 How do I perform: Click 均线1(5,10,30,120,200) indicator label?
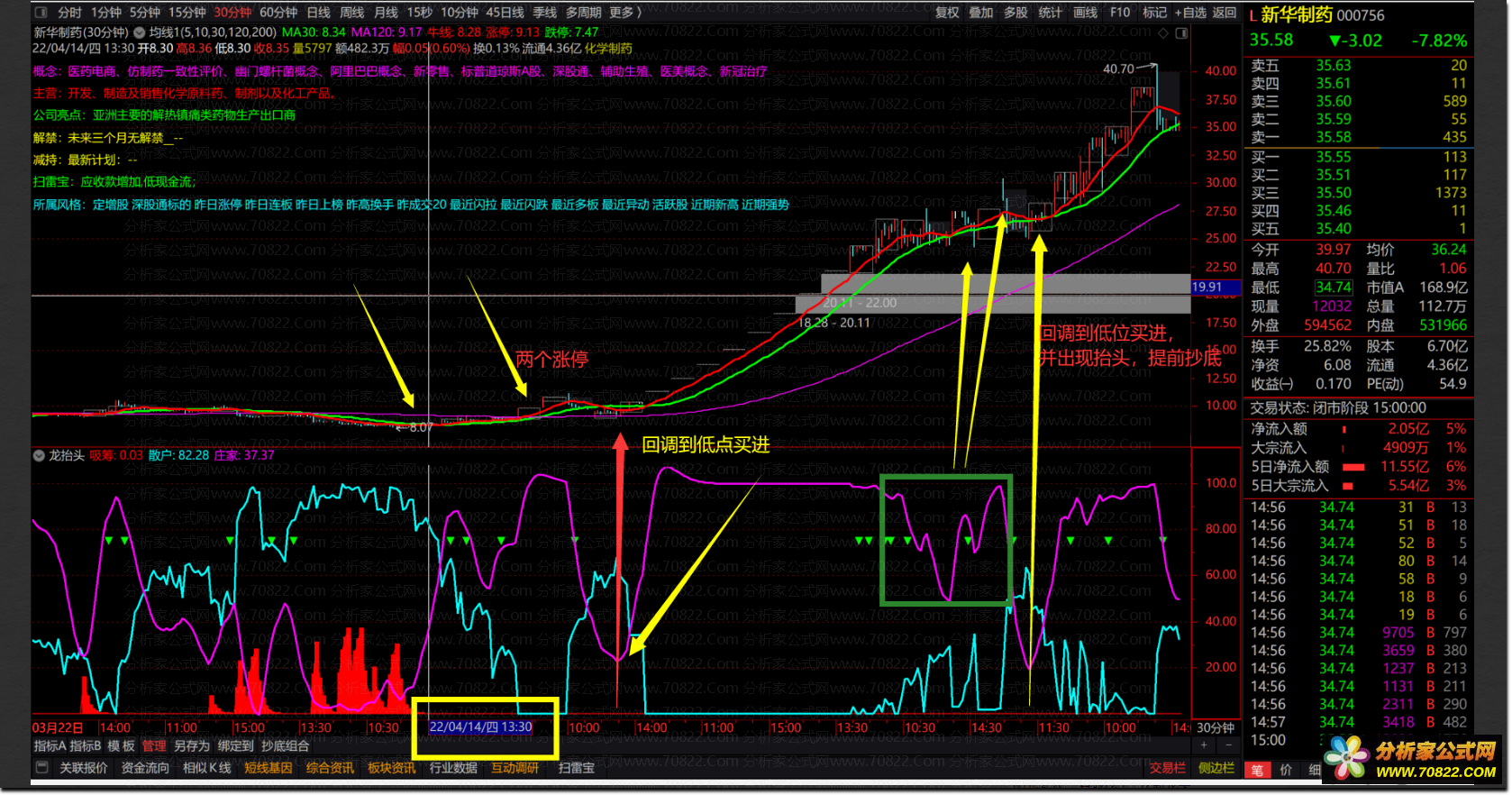[x=213, y=32]
